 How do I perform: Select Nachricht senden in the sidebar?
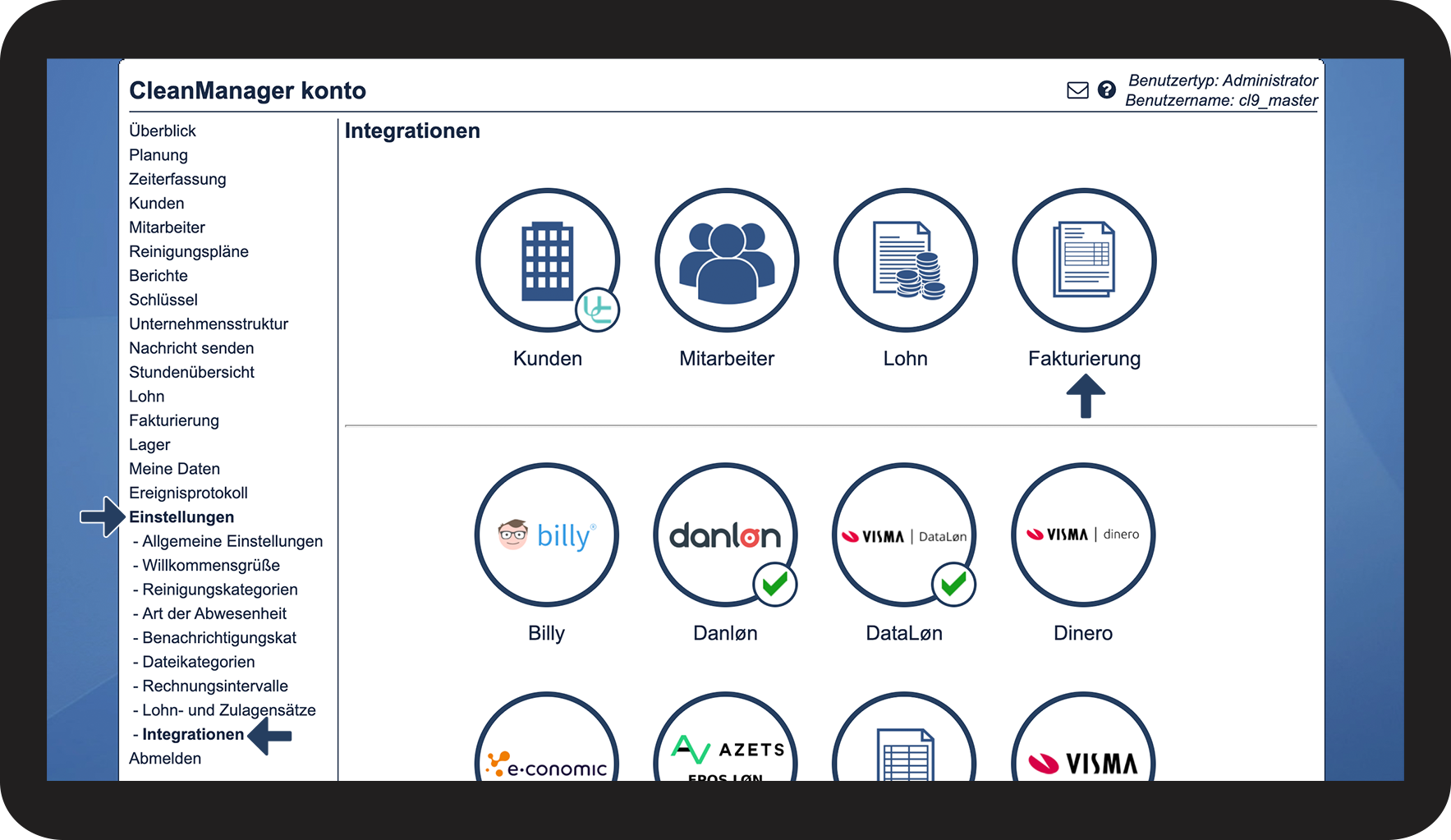[x=191, y=348]
